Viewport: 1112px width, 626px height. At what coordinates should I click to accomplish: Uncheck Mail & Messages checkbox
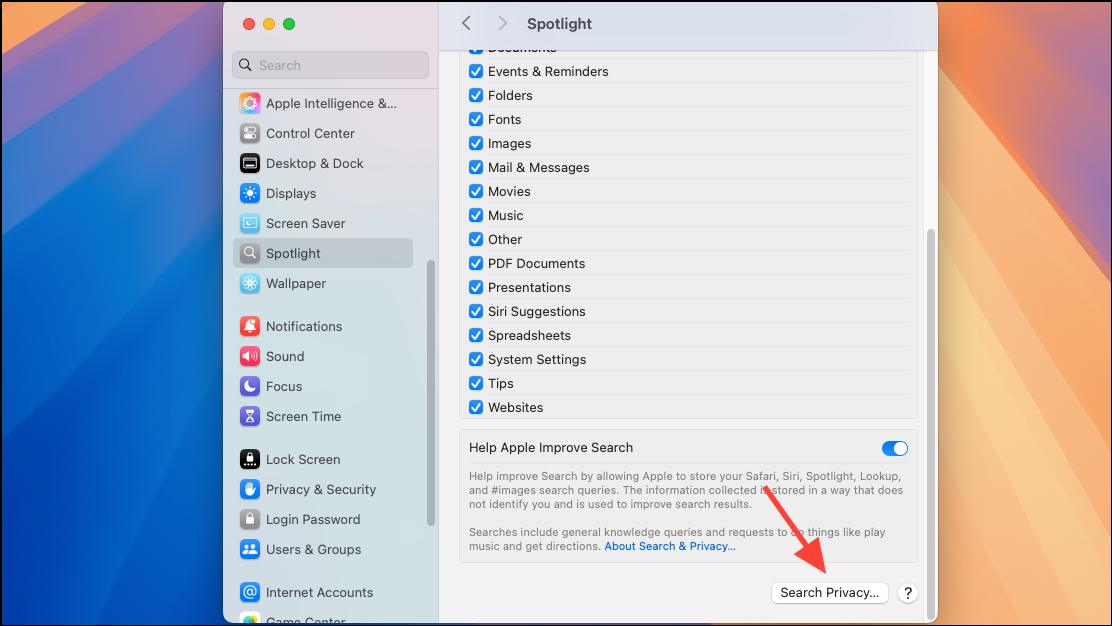pyautogui.click(x=476, y=167)
